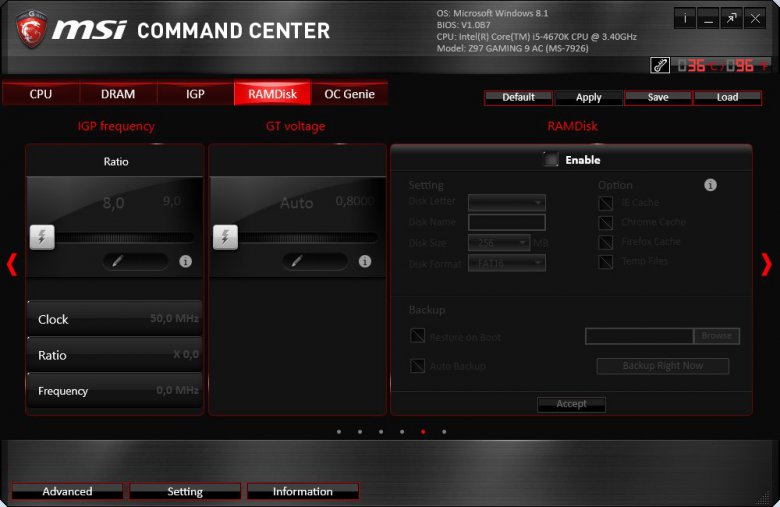Click the pencil edit field under IGP Ratio

(135, 261)
